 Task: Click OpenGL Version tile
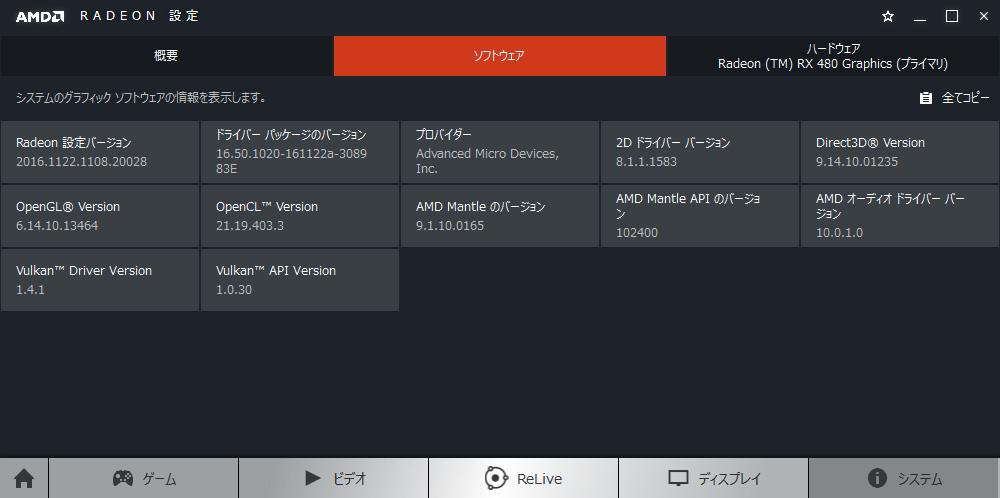coord(100,216)
